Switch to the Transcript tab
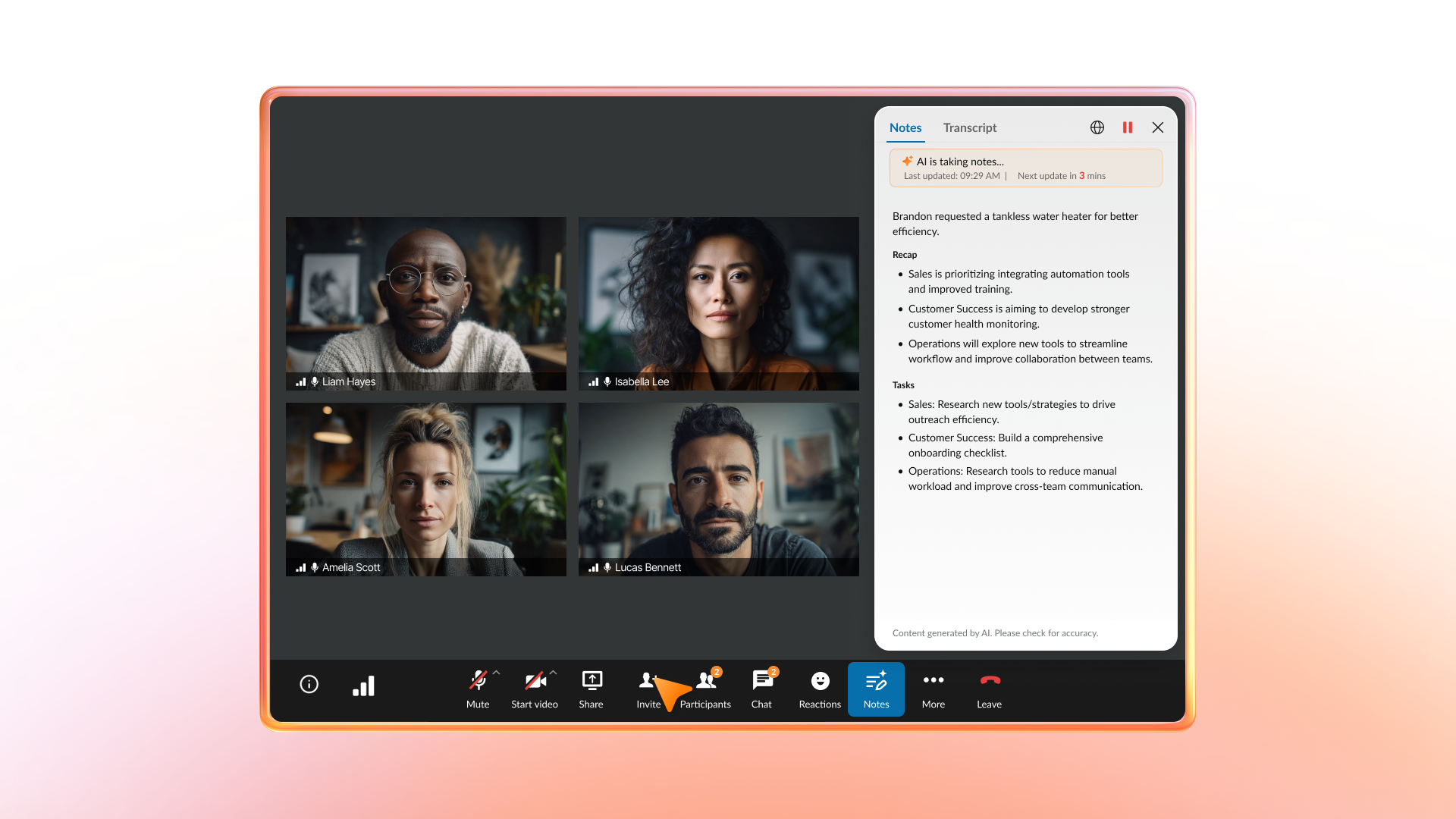 970,127
